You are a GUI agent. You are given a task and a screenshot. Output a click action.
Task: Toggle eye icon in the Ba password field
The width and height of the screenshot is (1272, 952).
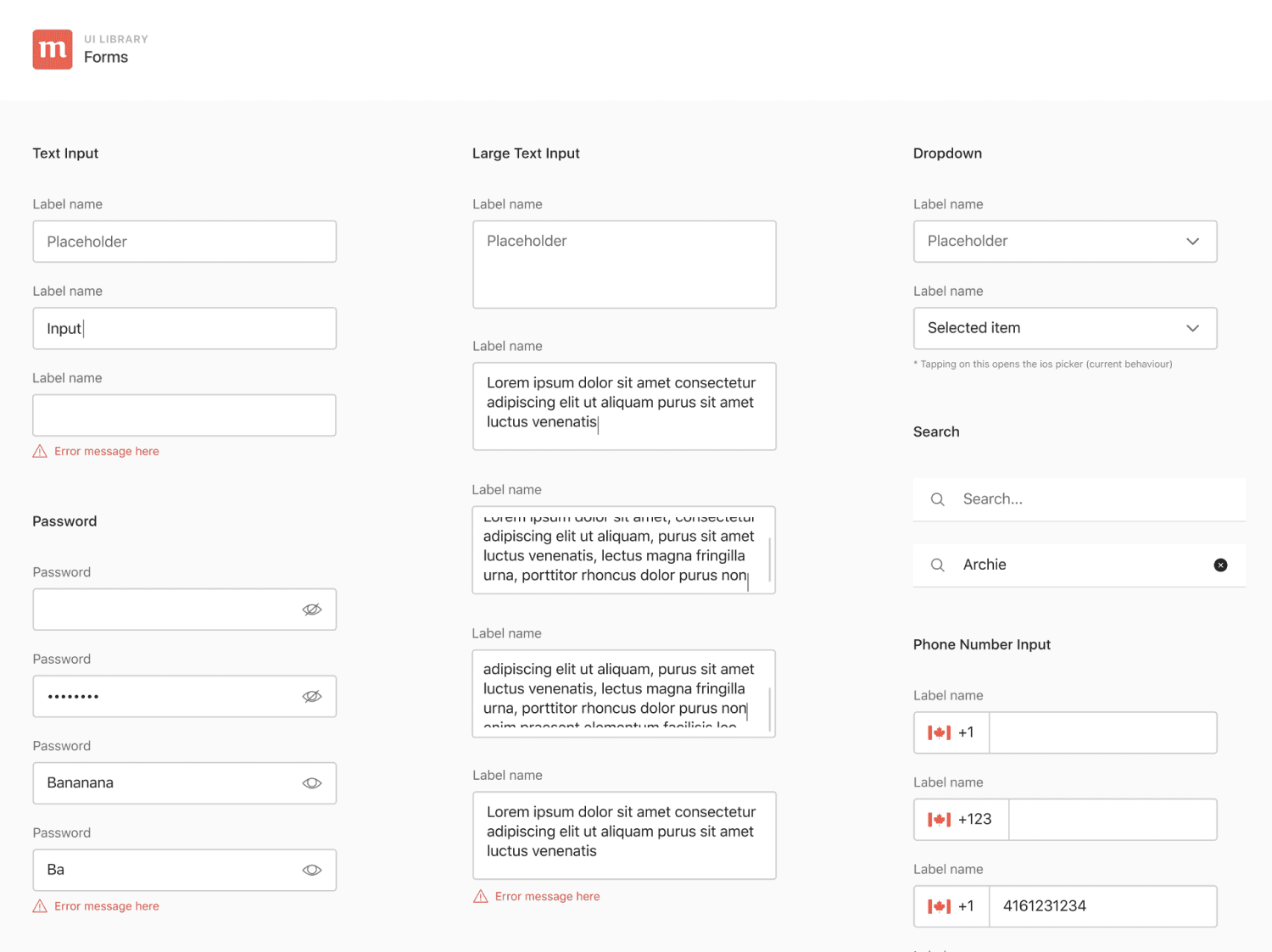pyautogui.click(x=312, y=870)
